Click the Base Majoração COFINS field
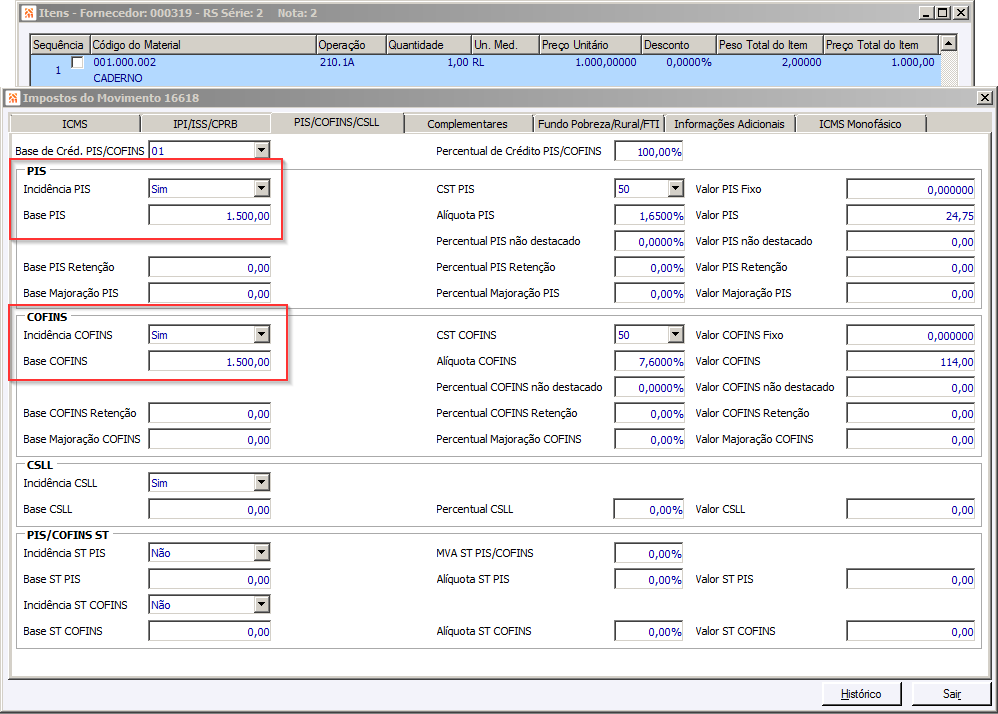 (x=209, y=439)
